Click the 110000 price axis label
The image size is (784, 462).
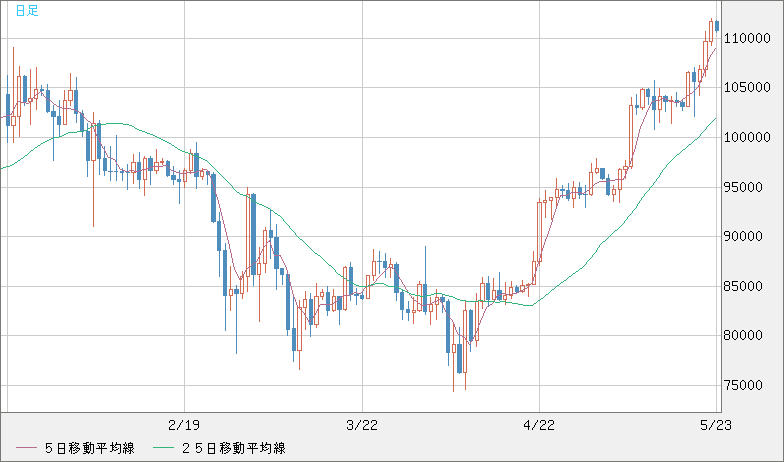click(x=747, y=38)
